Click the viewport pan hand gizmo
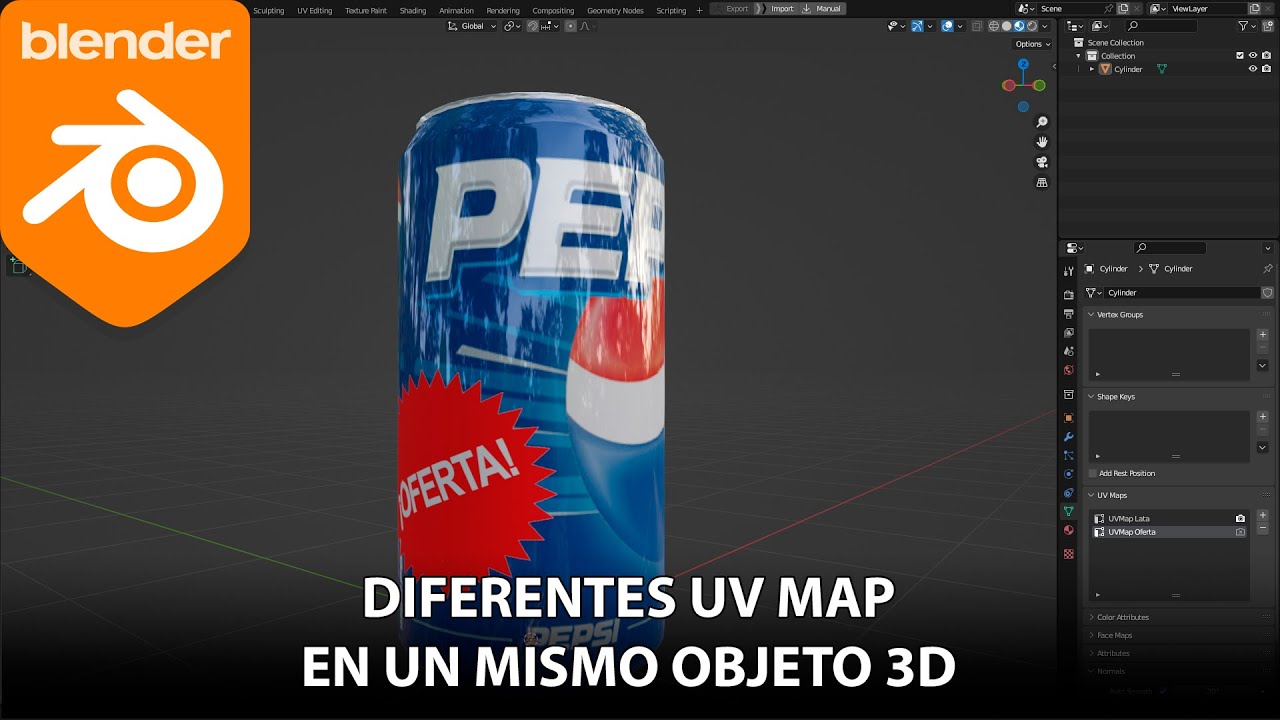1280x720 pixels. 1042,142
